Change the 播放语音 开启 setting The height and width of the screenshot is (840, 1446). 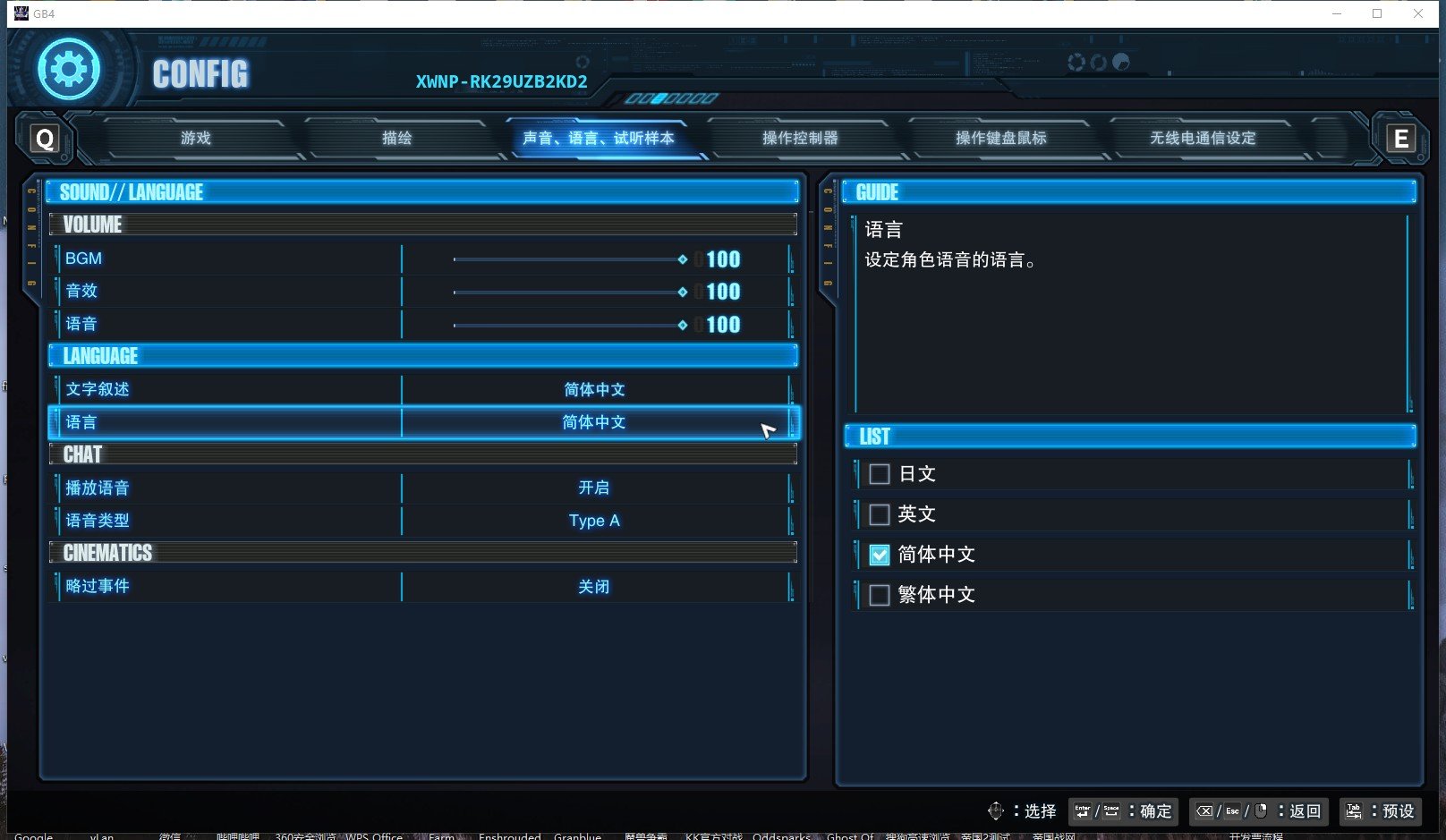(x=594, y=488)
